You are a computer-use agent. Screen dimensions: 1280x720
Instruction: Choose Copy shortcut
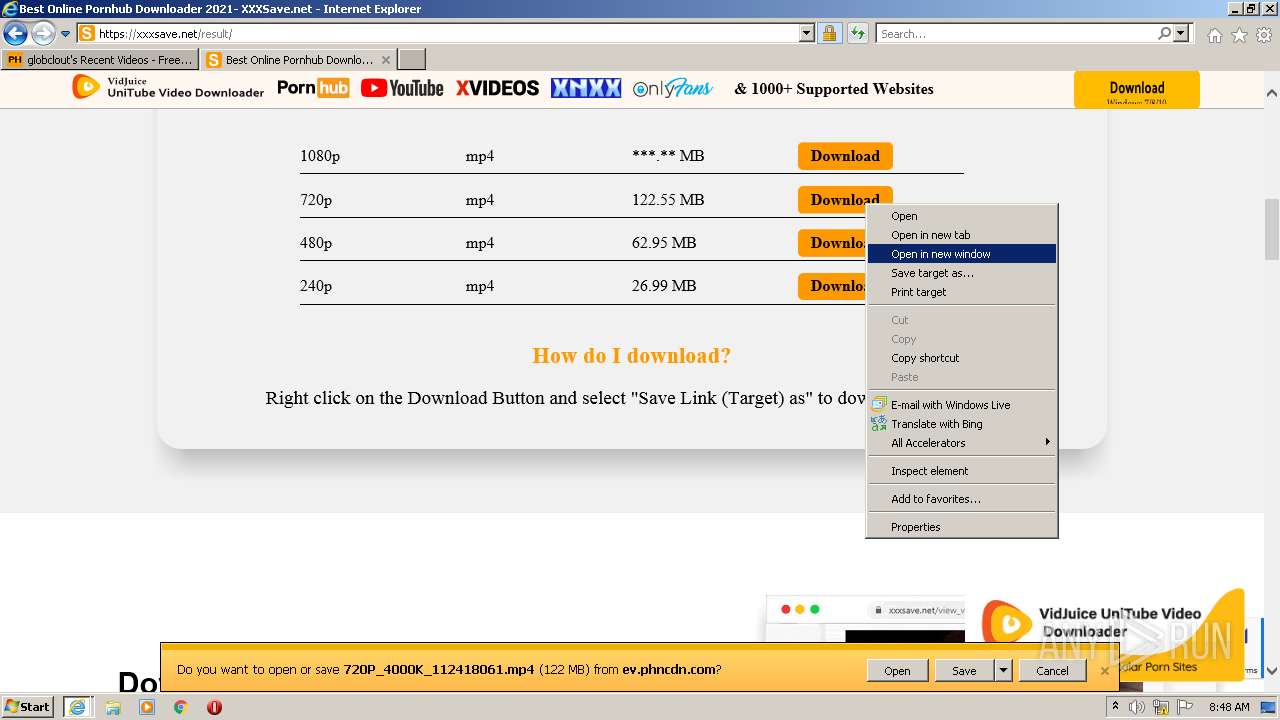tap(961, 358)
